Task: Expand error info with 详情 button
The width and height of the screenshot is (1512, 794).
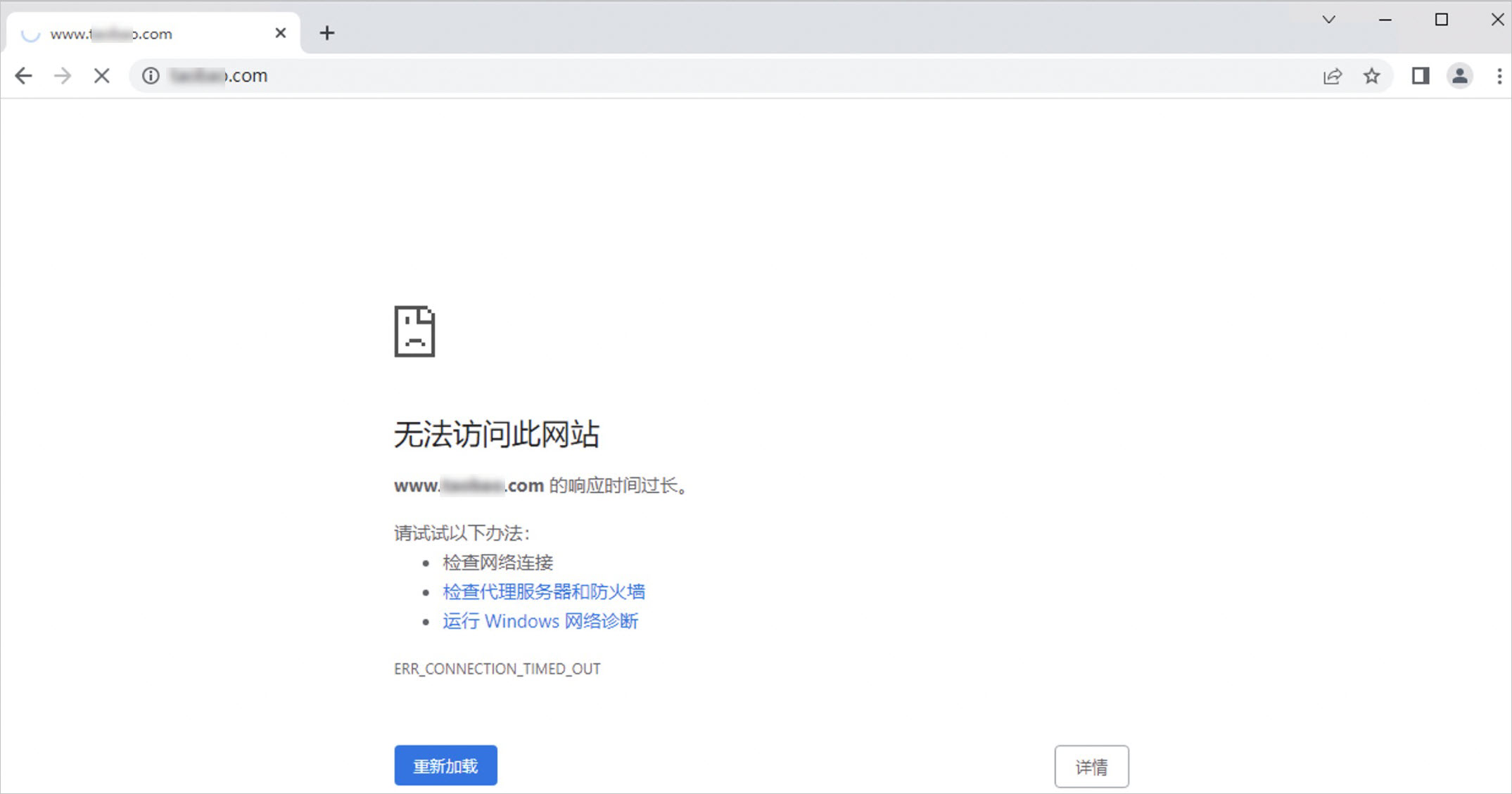Action: [1091, 767]
